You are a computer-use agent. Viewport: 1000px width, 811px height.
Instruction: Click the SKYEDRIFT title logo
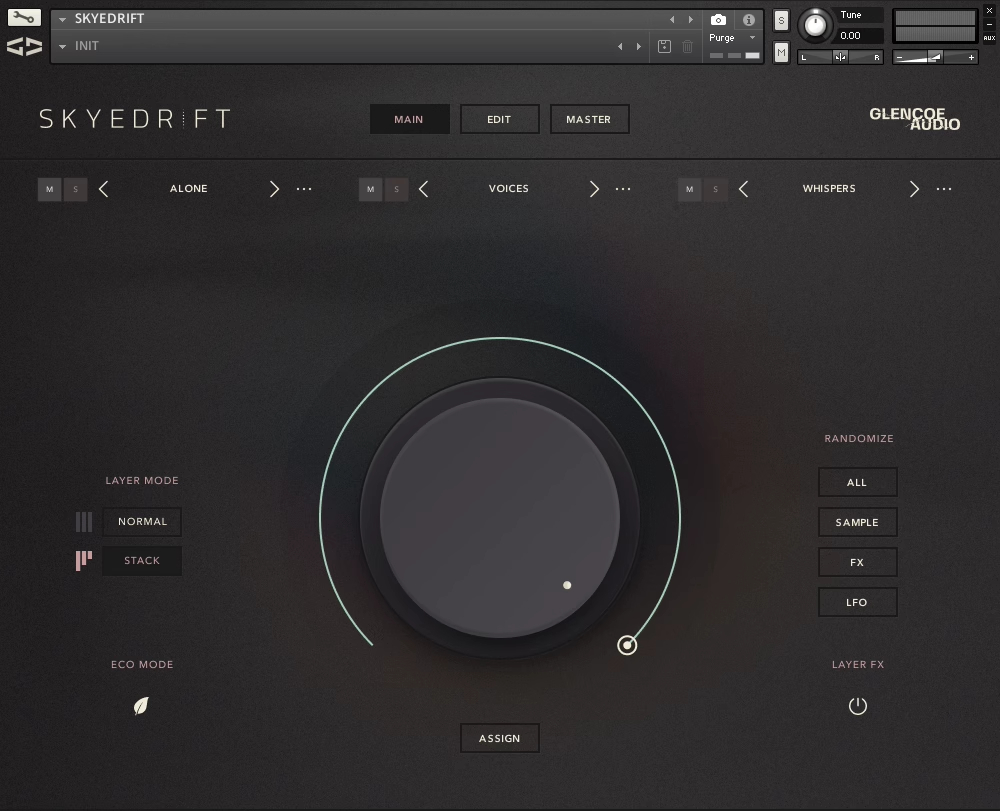point(135,119)
